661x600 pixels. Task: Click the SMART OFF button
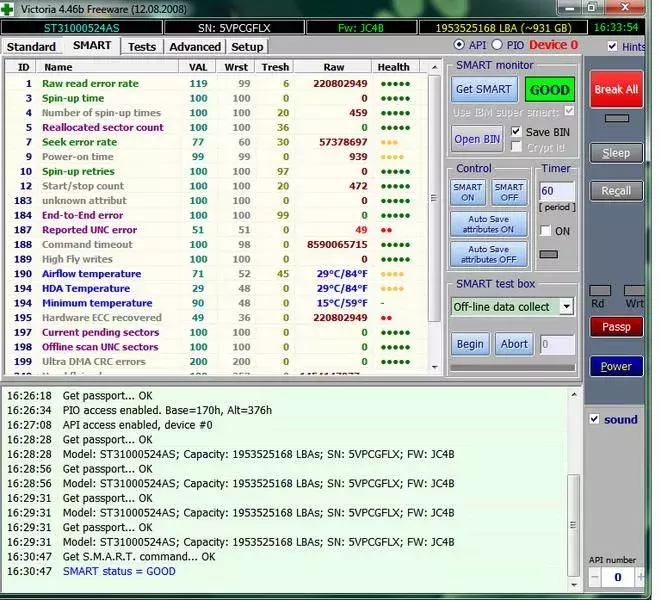pos(509,192)
